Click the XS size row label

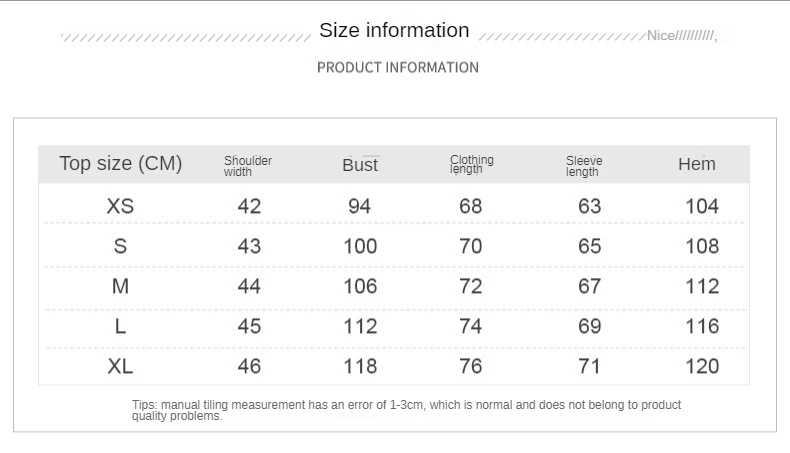coord(120,206)
